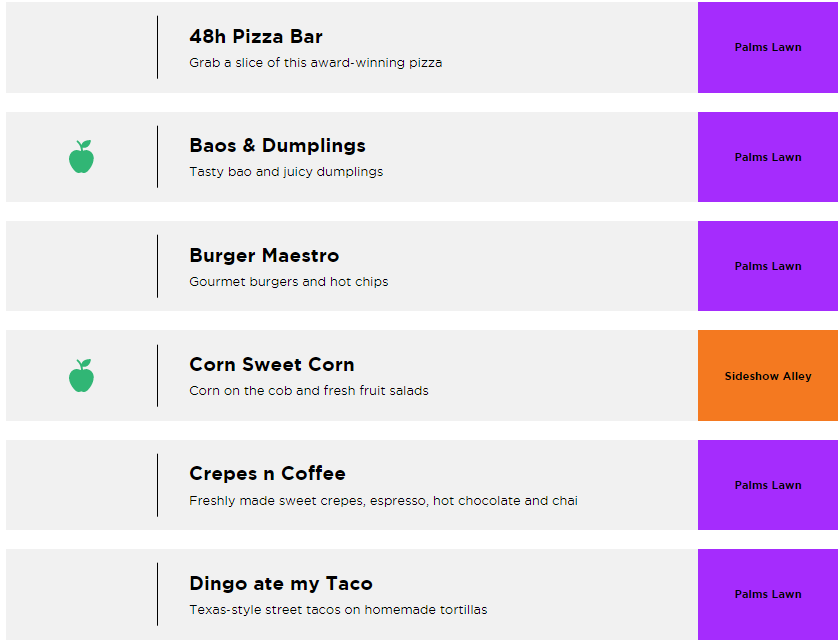Click Palms Lawn tag for Dingo ate my Taco

768,594
